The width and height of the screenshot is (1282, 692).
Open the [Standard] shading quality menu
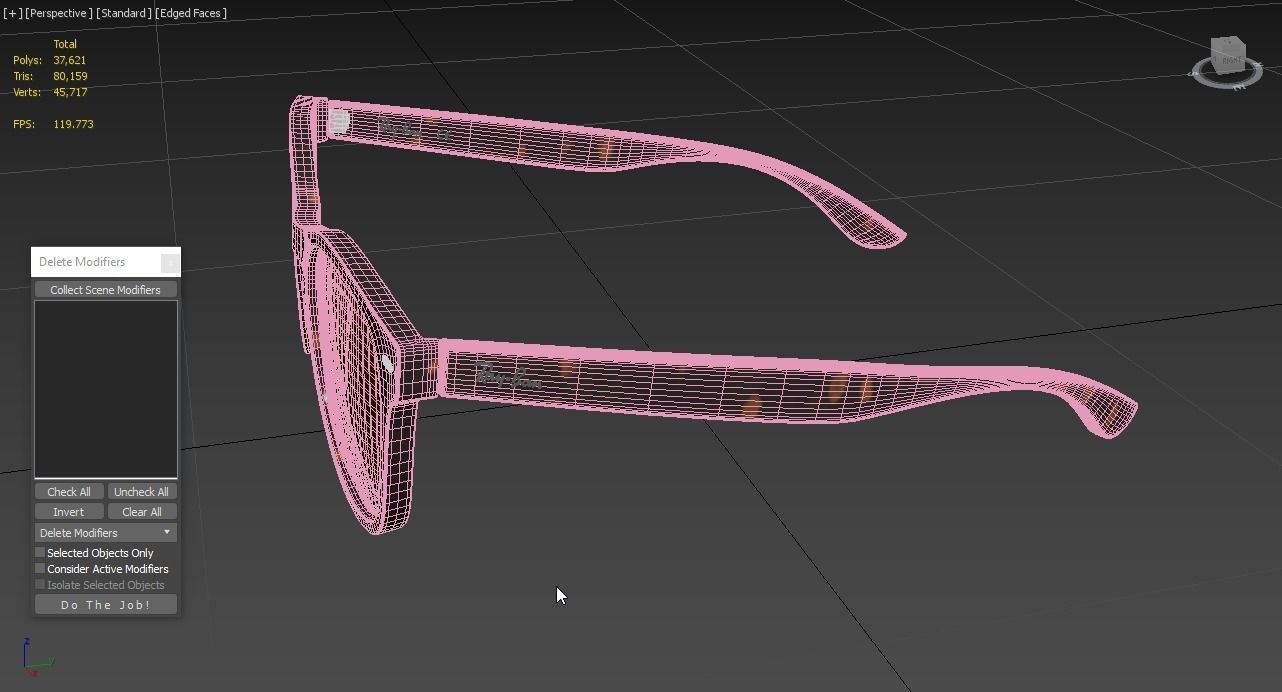(x=124, y=13)
